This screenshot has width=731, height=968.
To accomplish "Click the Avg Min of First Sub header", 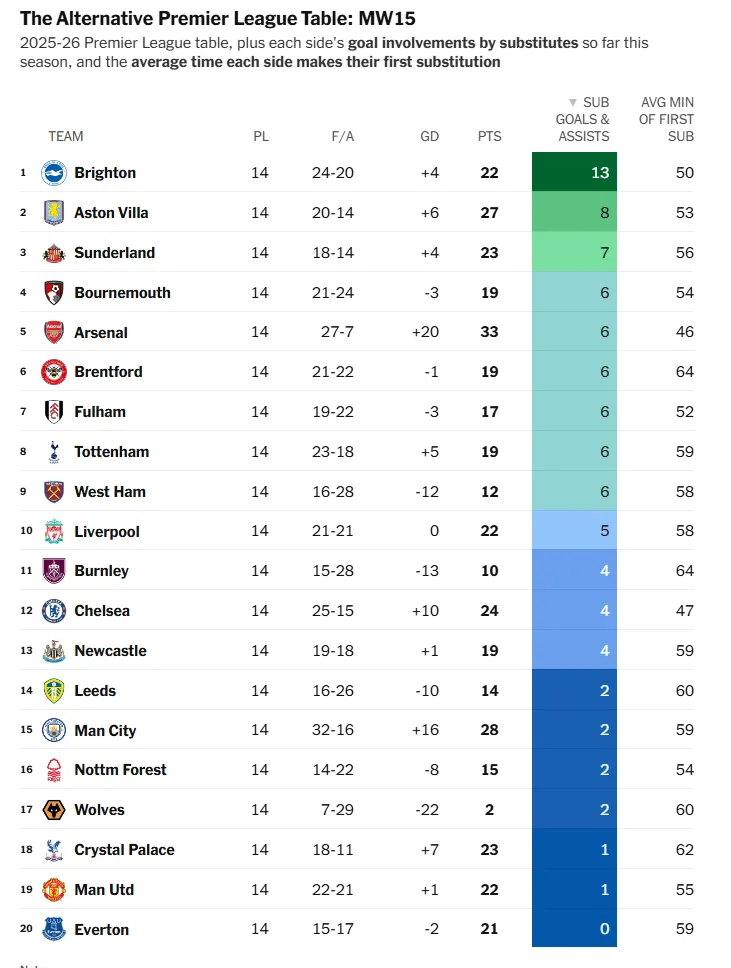I will 666,119.
